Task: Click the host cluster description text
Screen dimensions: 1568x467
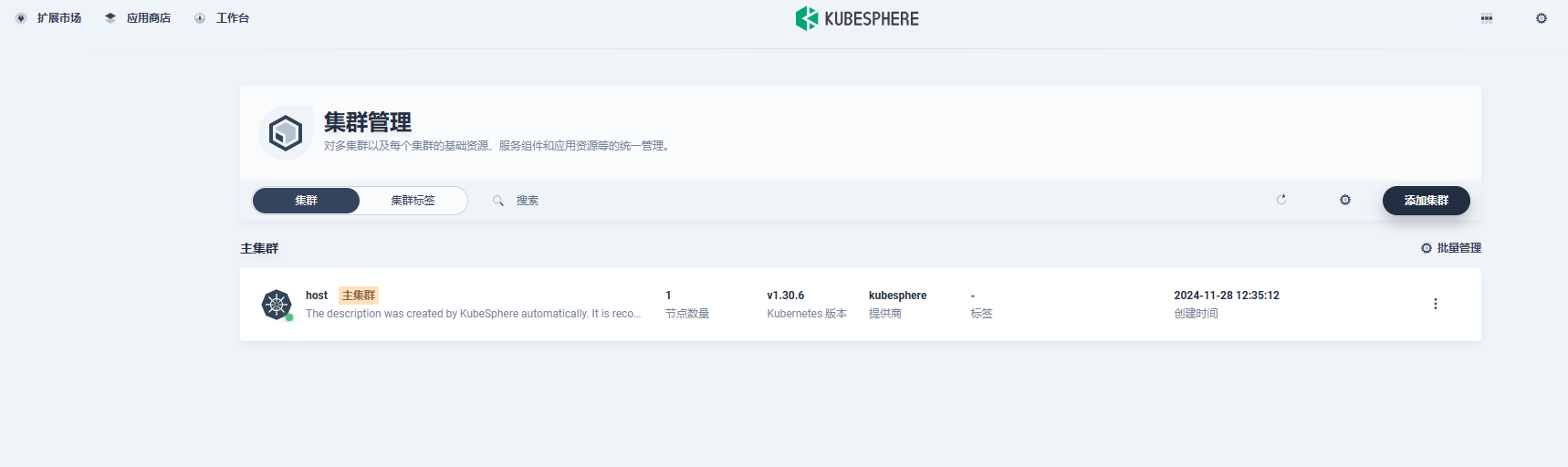Action: tap(474, 314)
